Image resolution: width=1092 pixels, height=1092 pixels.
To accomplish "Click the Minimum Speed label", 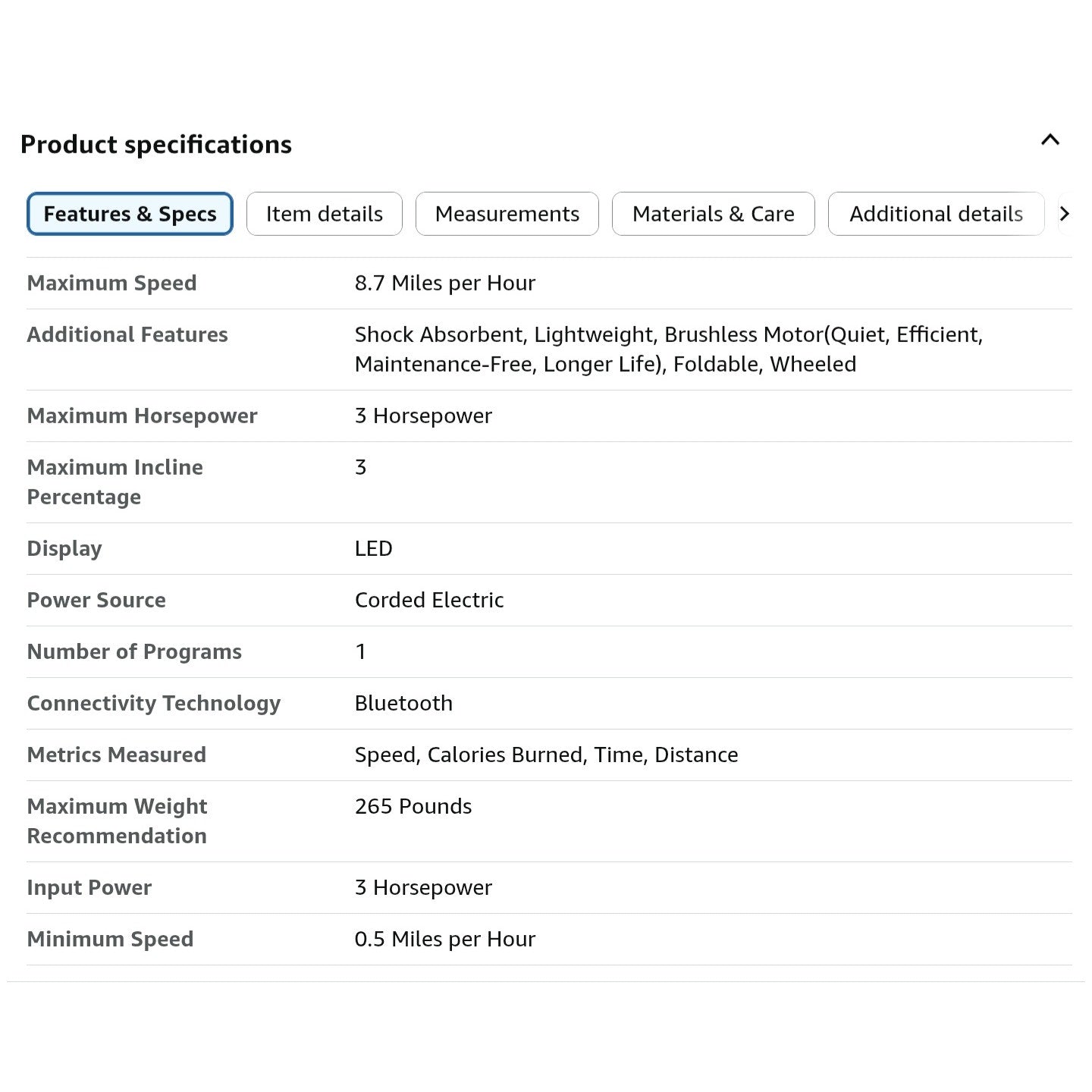I will 110,939.
